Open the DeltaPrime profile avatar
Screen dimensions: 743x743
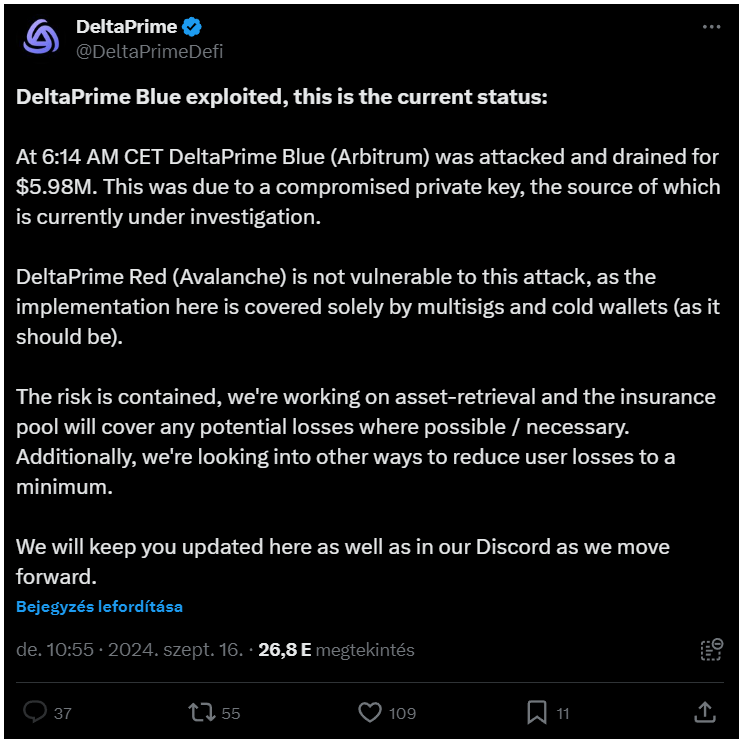click(42, 37)
